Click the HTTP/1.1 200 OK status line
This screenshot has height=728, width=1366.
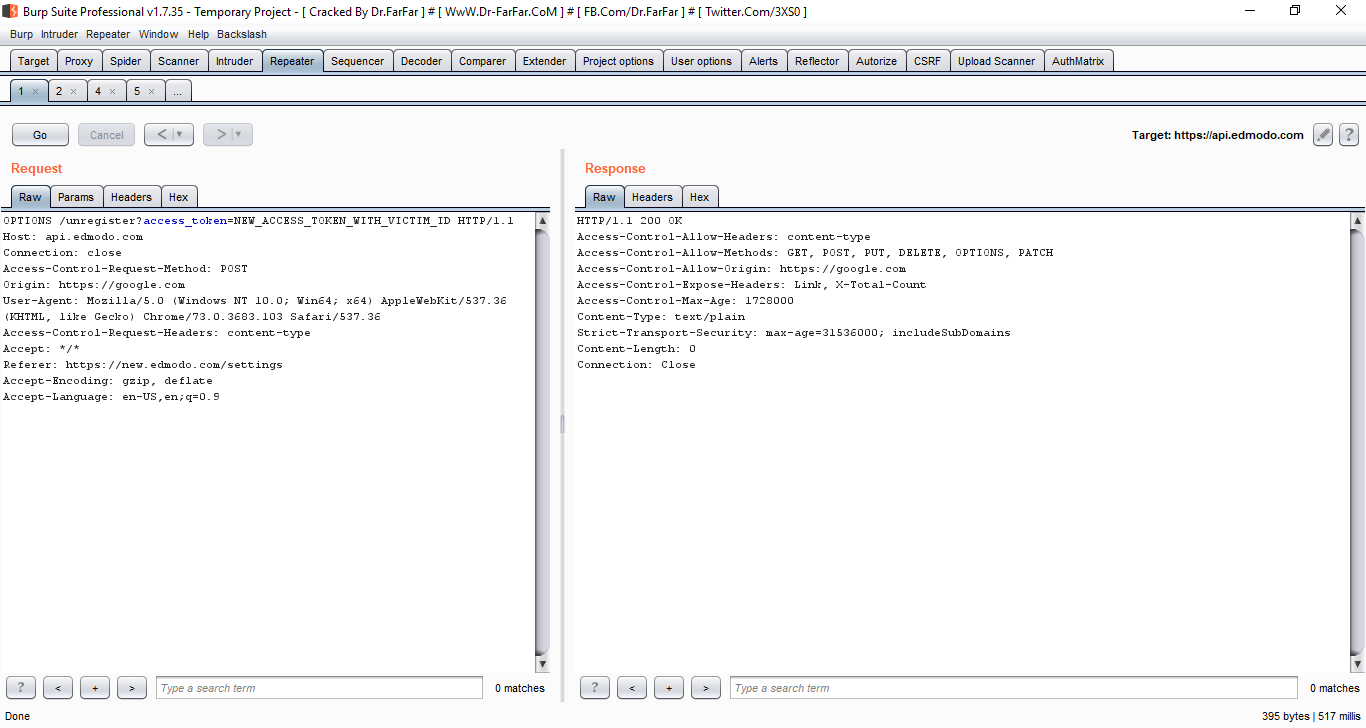click(630, 221)
